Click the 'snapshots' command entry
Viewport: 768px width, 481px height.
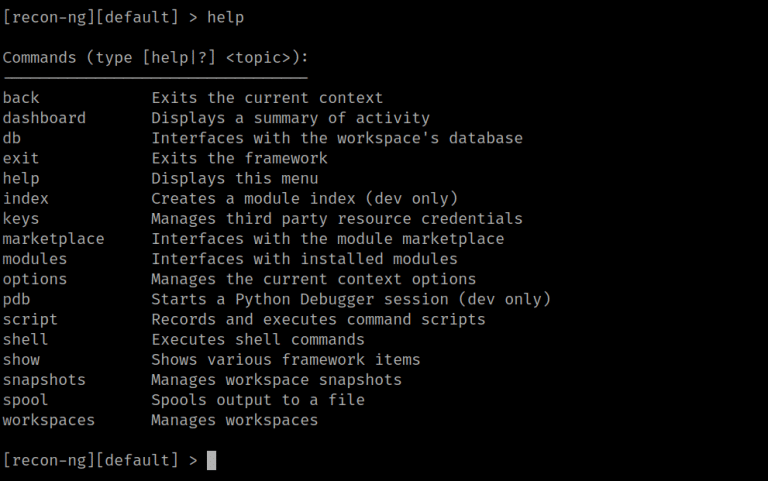pyautogui.click(x=44, y=380)
